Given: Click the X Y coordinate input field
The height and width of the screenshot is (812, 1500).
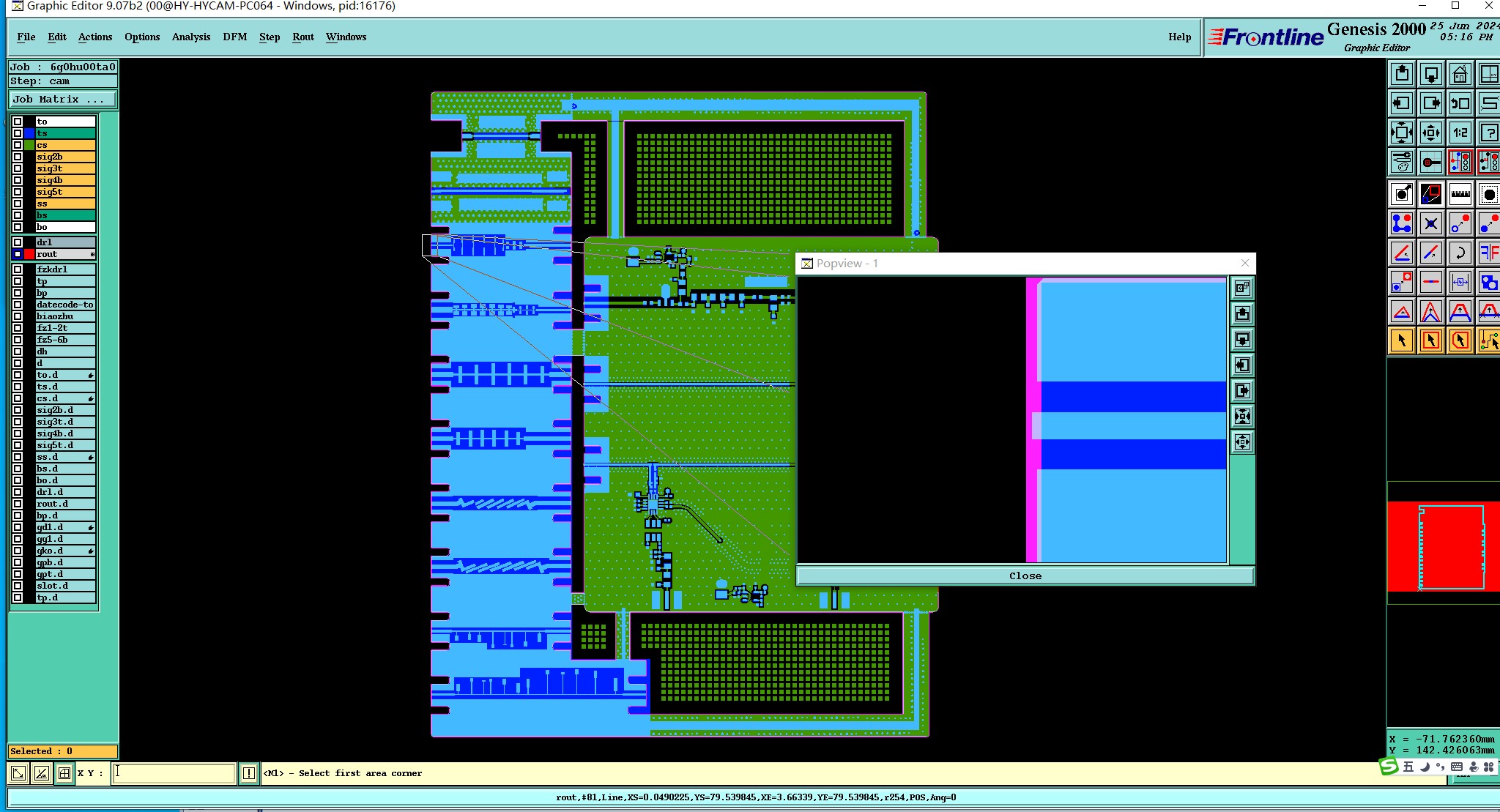Looking at the screenshot, I should tap(174, 773).
